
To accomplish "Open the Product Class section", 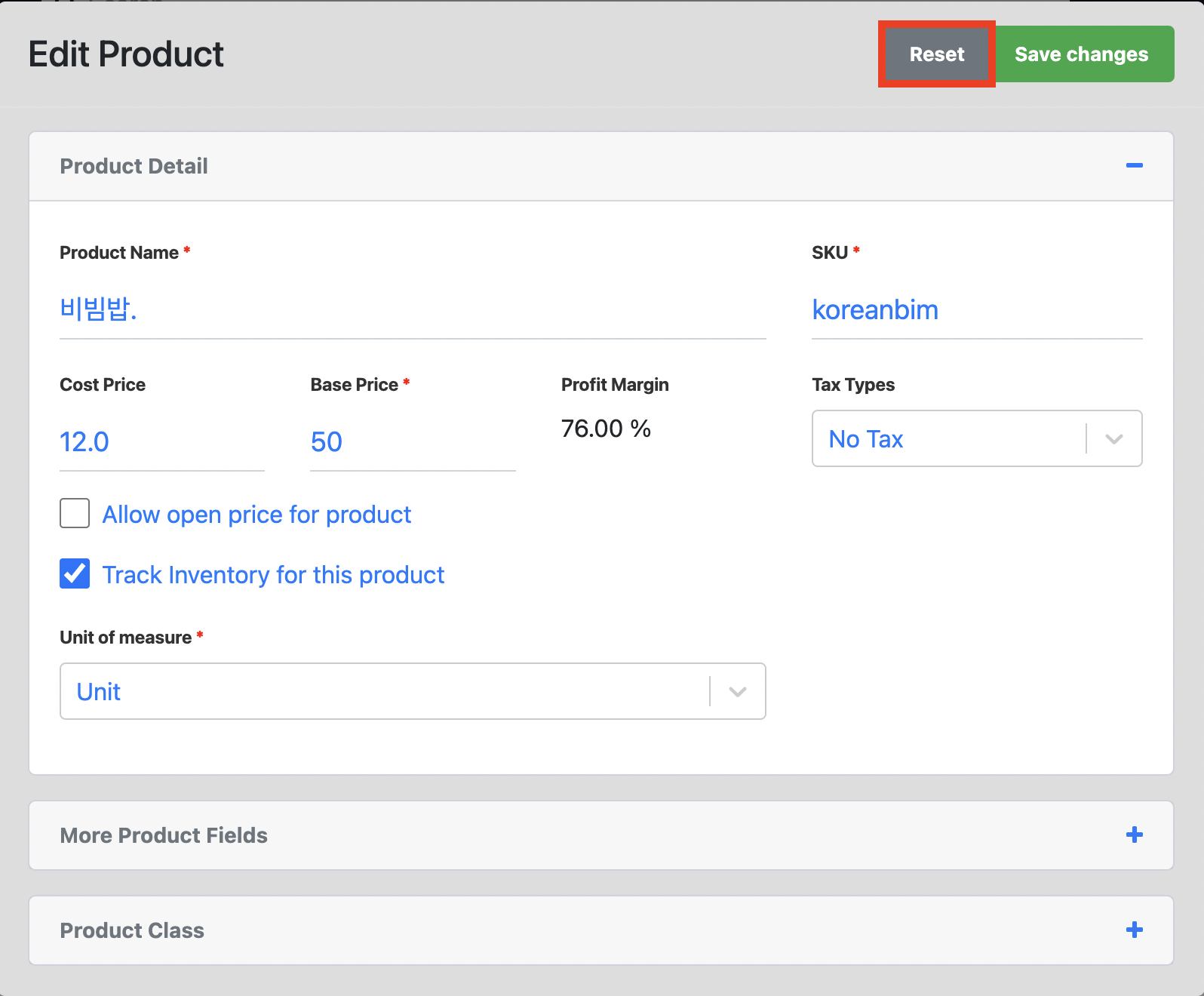I will pyautogui.click(x=132, y=930).
